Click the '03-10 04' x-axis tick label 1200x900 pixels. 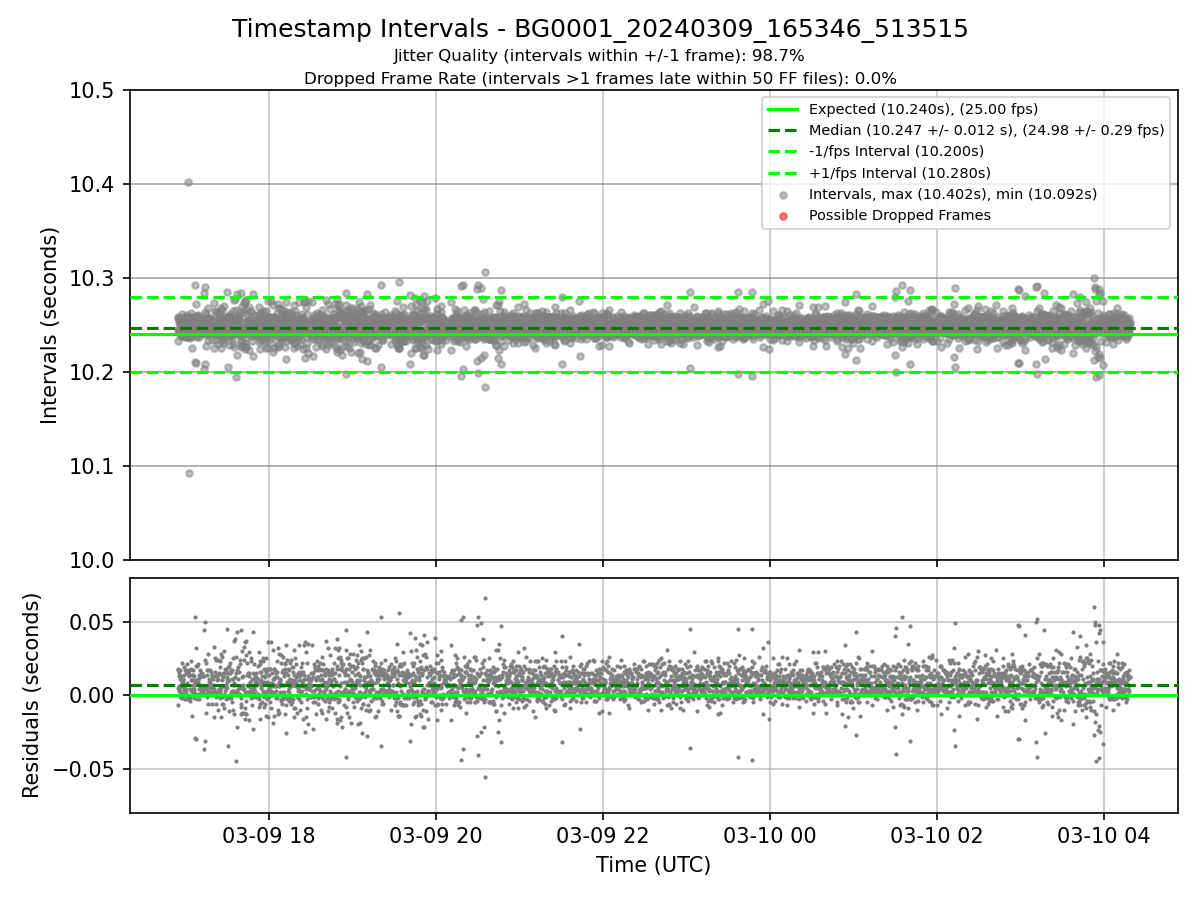[x=1103, y=834]
